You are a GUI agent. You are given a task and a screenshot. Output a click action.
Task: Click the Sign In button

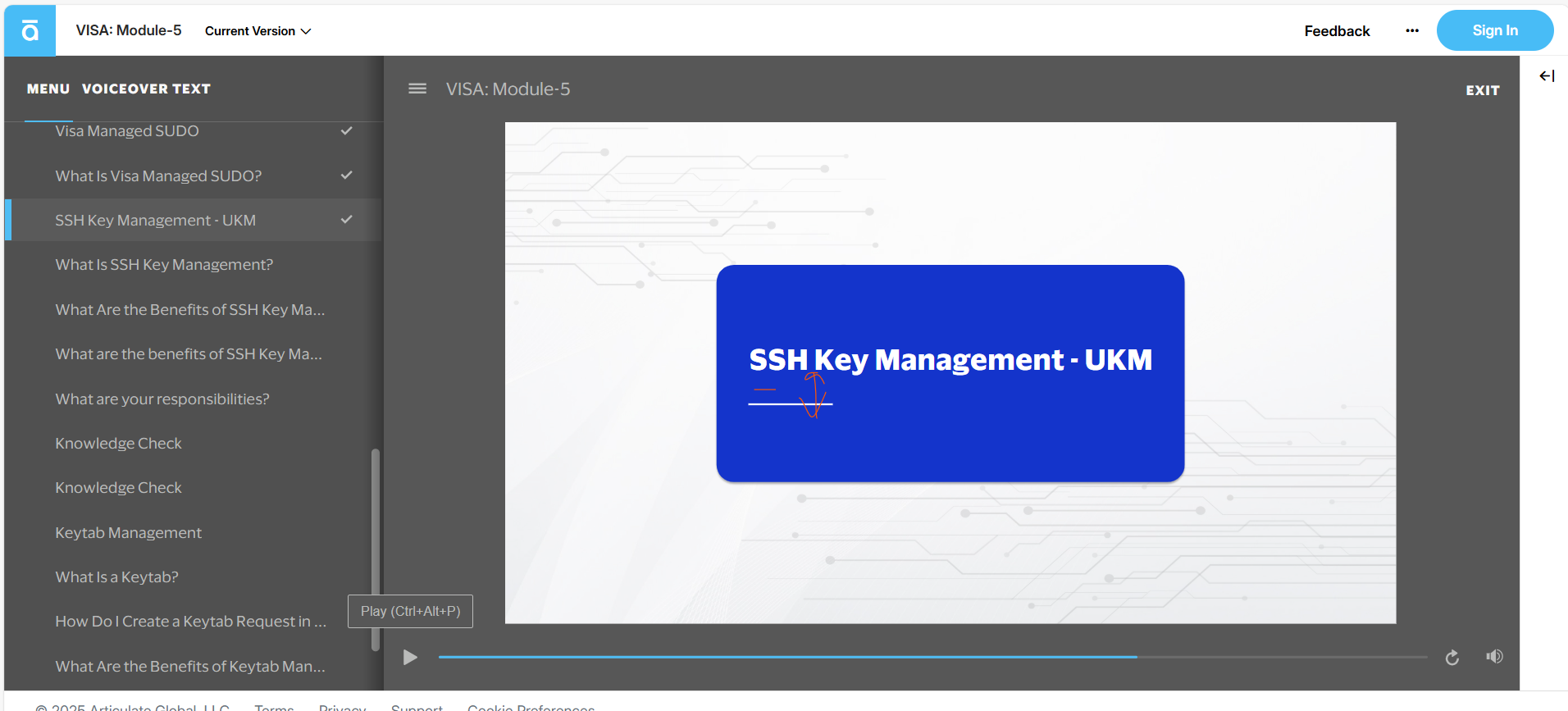pos(1494,30)
